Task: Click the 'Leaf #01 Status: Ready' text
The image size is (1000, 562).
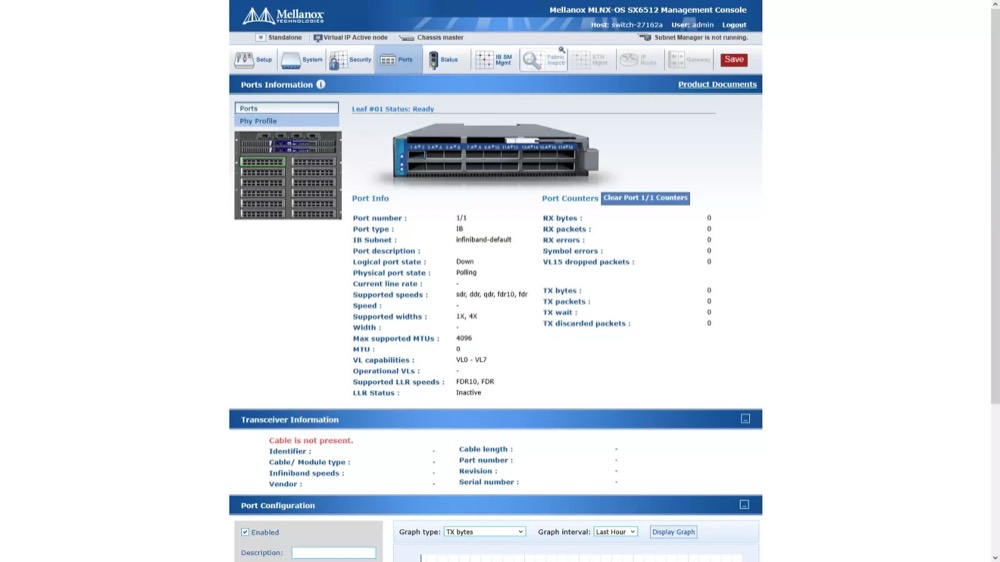Action: point(393,109)
